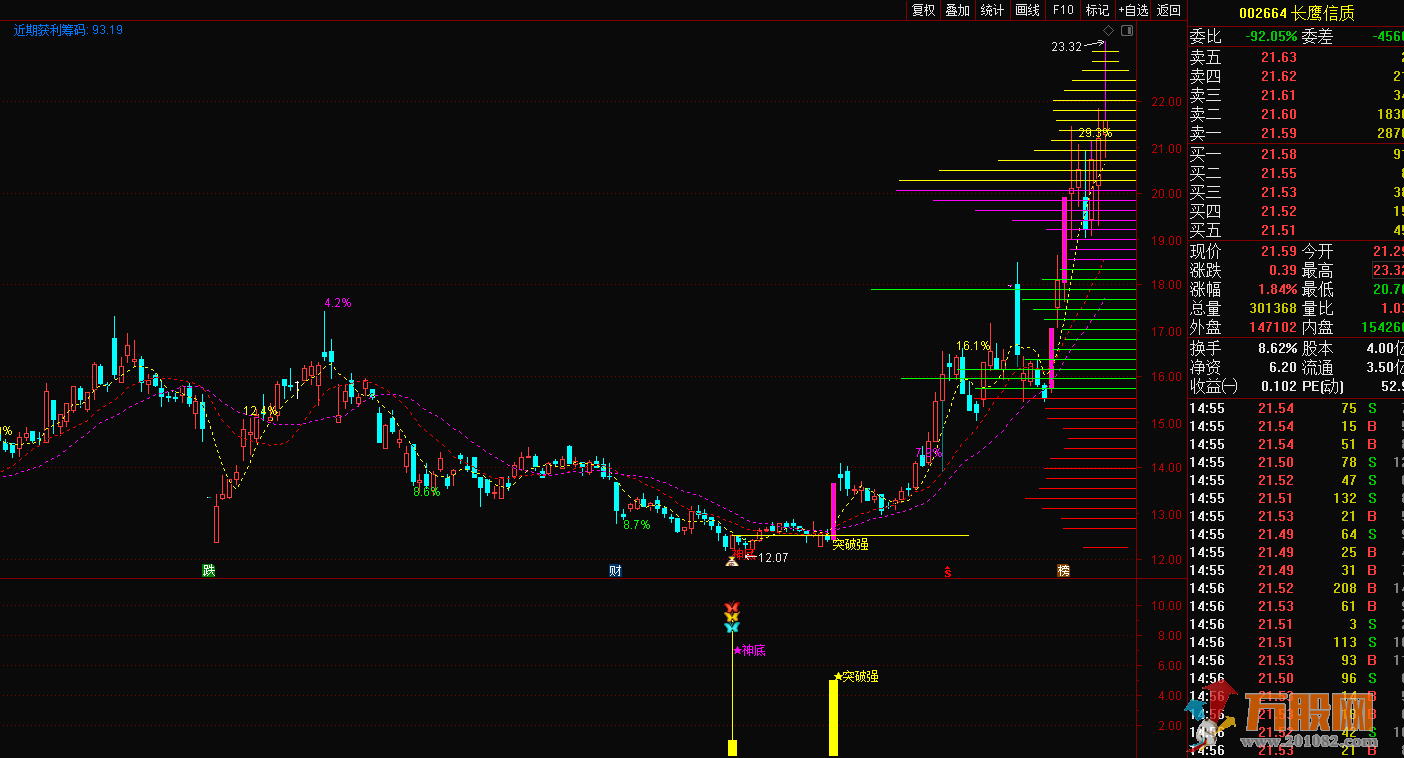This screenshot has height=758, width=1404.
Task: Click the red S event marker
Action: click(947, 572)
